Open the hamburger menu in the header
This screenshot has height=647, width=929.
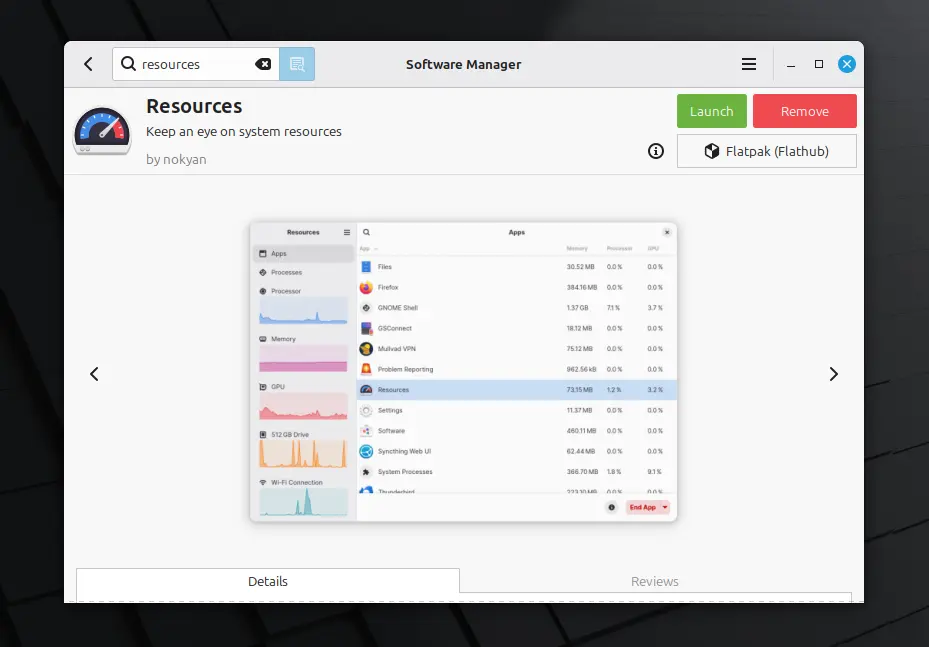coord(749,64)
